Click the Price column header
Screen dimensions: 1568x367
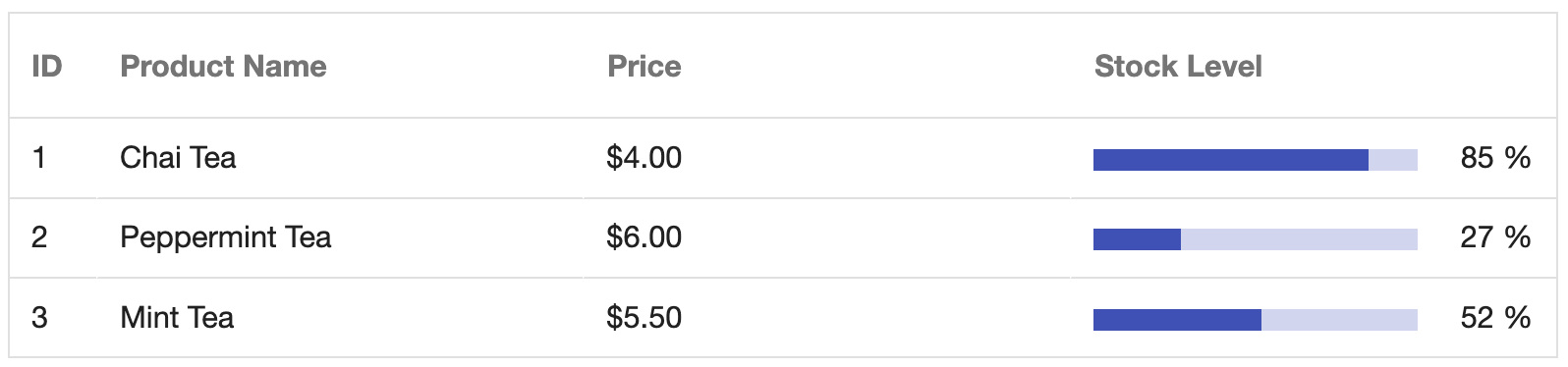[644, 67]
